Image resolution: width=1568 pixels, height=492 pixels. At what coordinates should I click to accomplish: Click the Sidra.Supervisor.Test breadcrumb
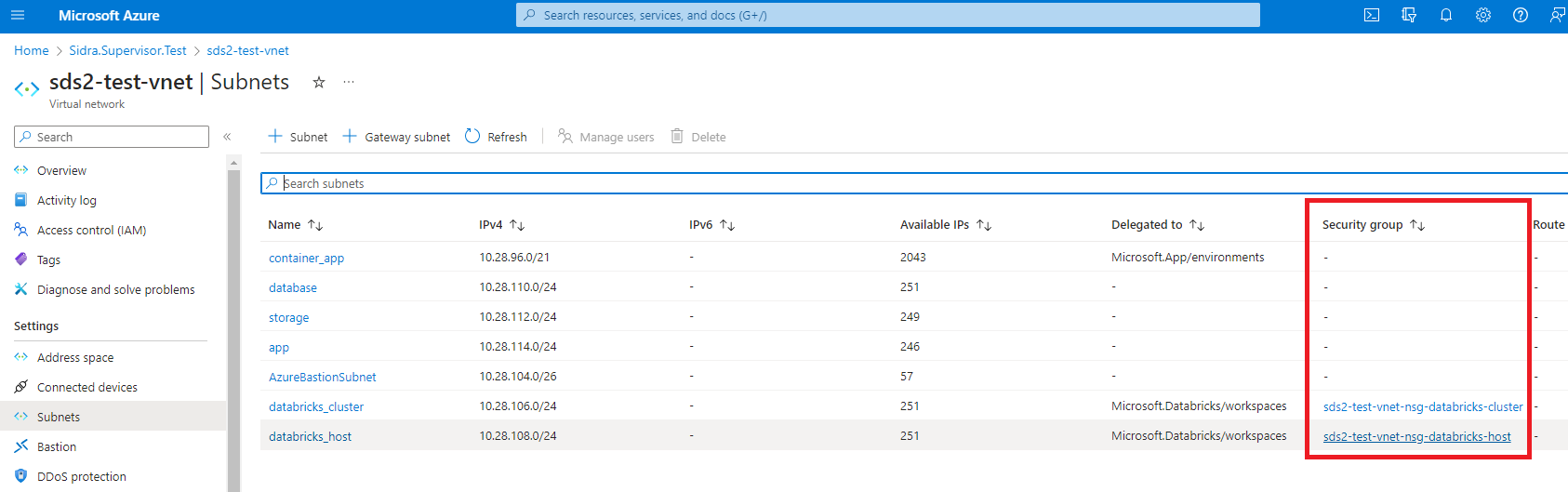click(x=127, y=50)
